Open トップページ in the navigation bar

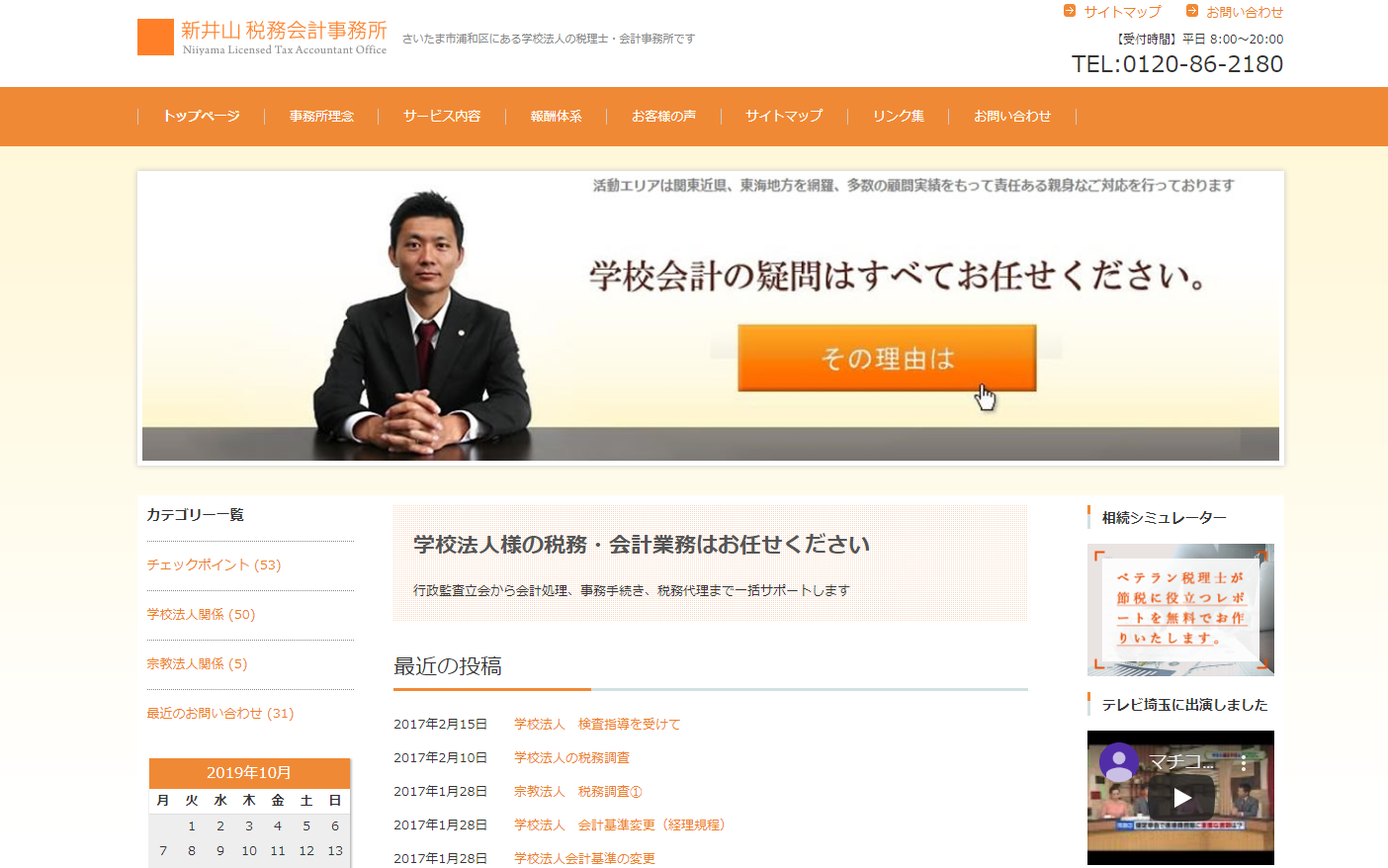[x=201, y=116]
